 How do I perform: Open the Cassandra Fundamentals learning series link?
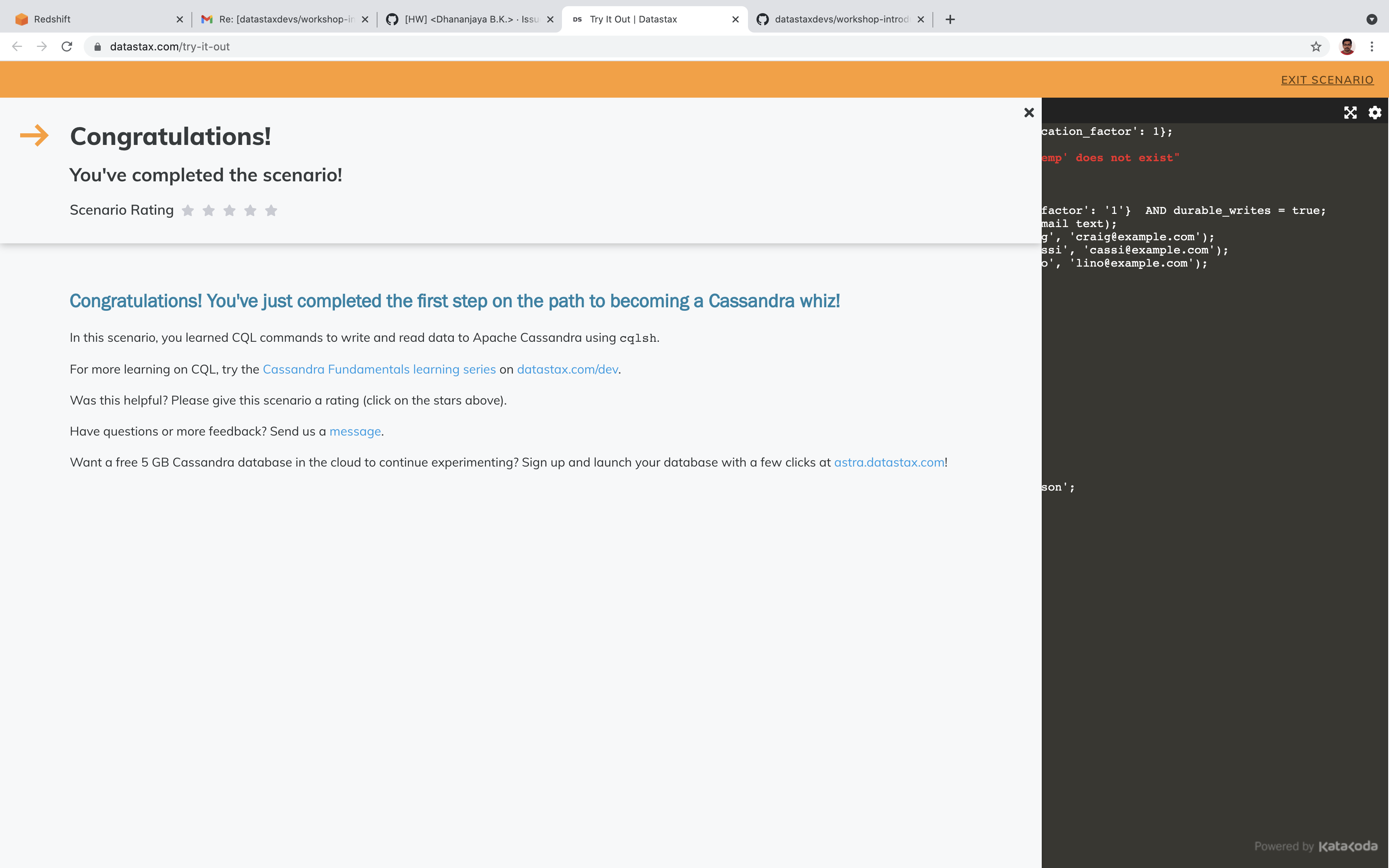pos(379,369)
